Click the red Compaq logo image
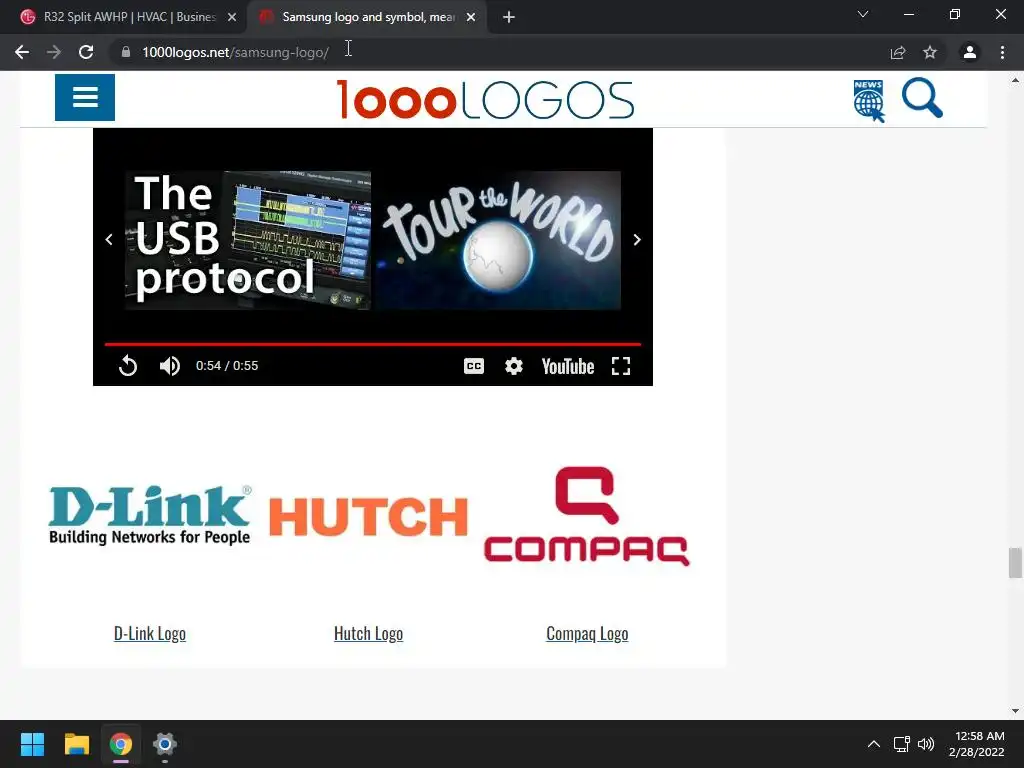 point(586,516)
